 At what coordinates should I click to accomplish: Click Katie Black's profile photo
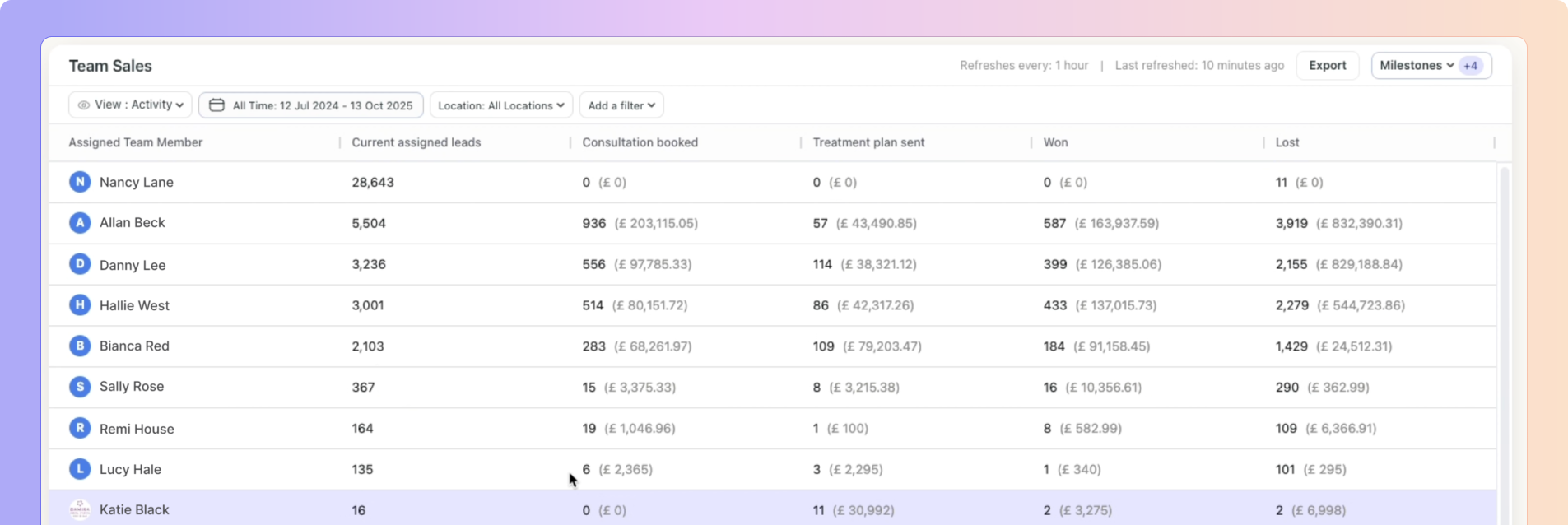click(x=80, y=510)
